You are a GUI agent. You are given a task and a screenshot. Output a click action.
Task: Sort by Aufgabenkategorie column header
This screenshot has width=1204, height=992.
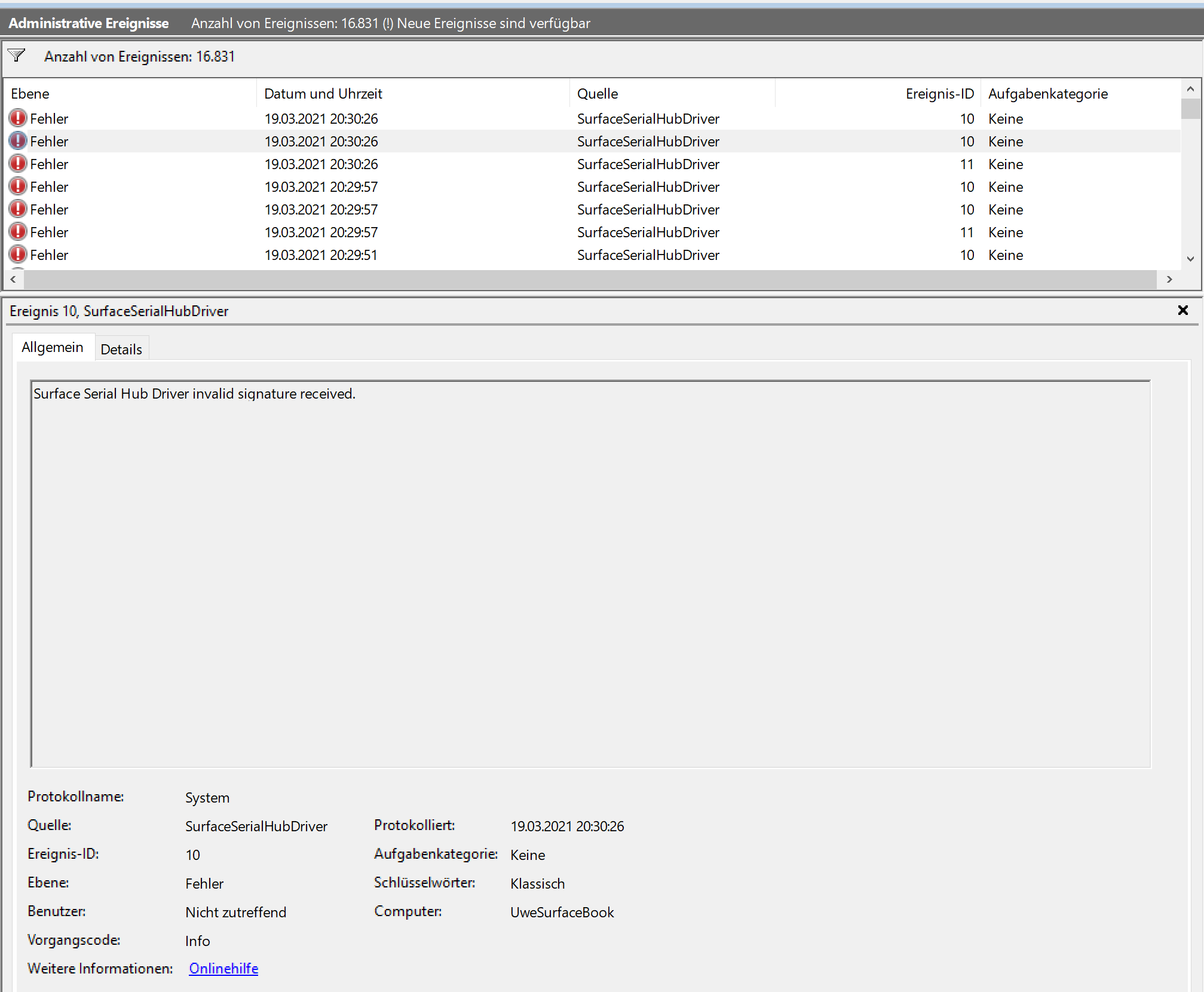(x=1081, y=93)
